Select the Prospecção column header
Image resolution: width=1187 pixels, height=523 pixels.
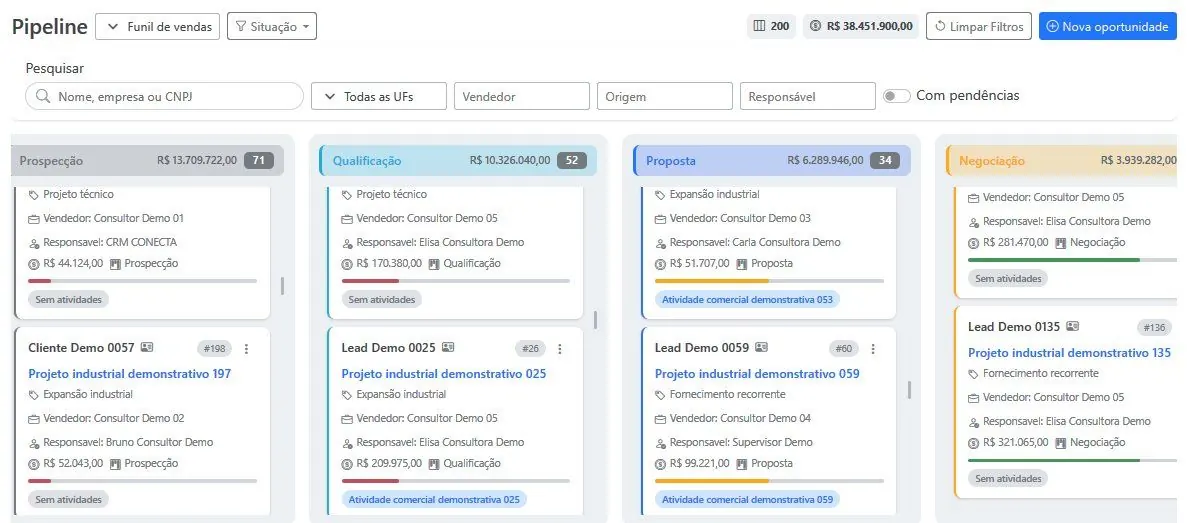point(148,160)
